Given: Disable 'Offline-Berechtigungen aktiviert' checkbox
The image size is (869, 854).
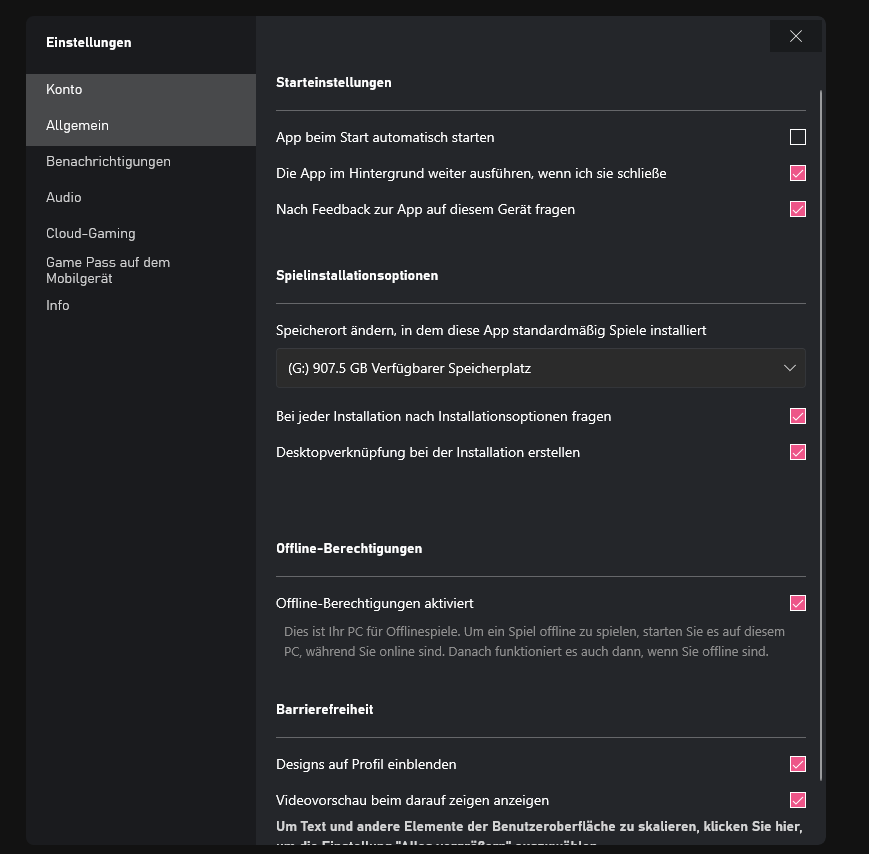Looking at the screenshot, I should pos(797,603).
